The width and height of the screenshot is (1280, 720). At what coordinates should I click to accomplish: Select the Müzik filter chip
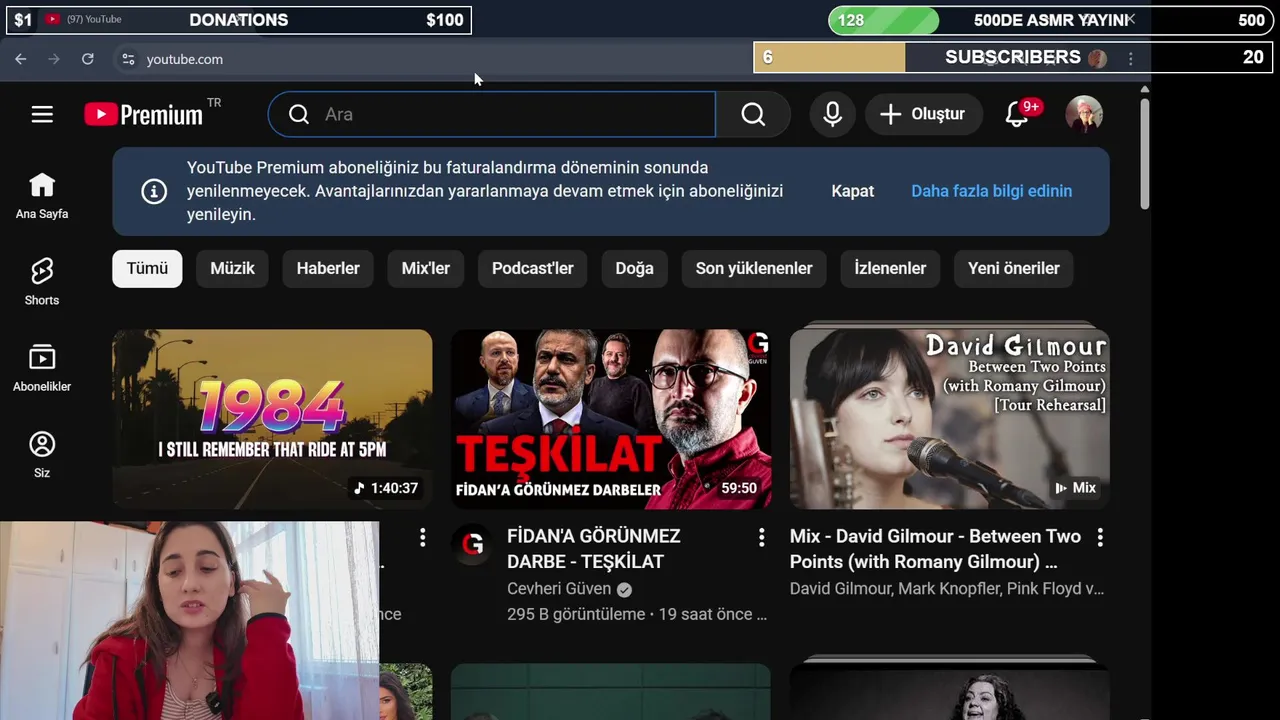[x=232, y=269]
